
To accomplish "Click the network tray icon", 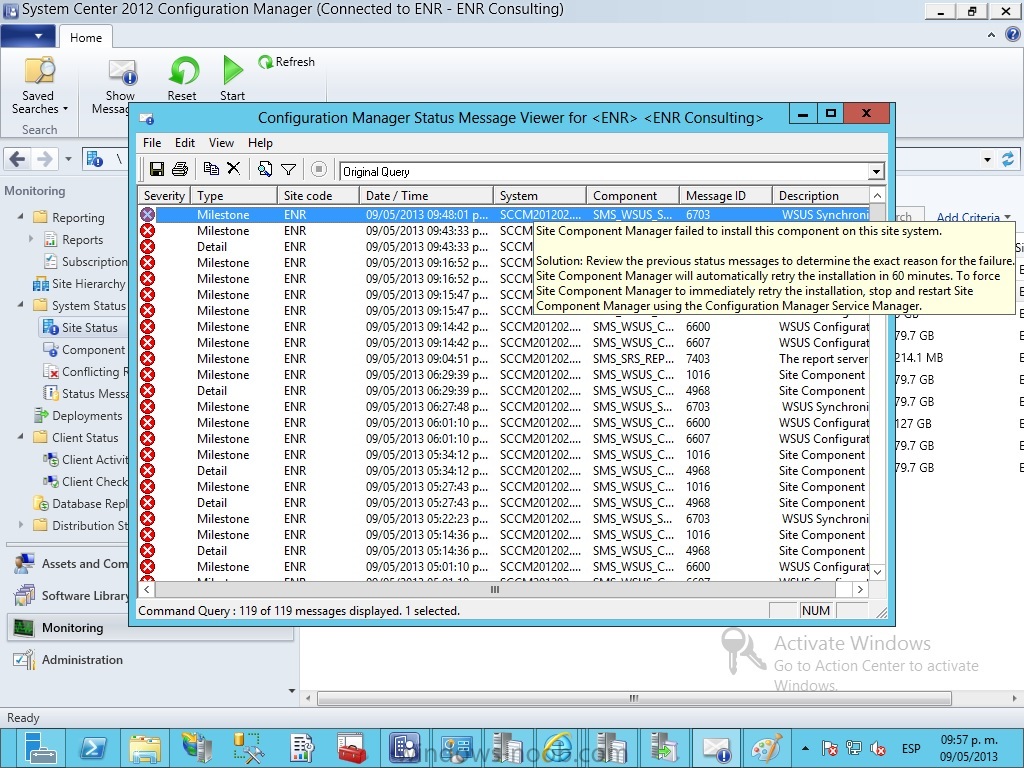I will pos(854,748).
